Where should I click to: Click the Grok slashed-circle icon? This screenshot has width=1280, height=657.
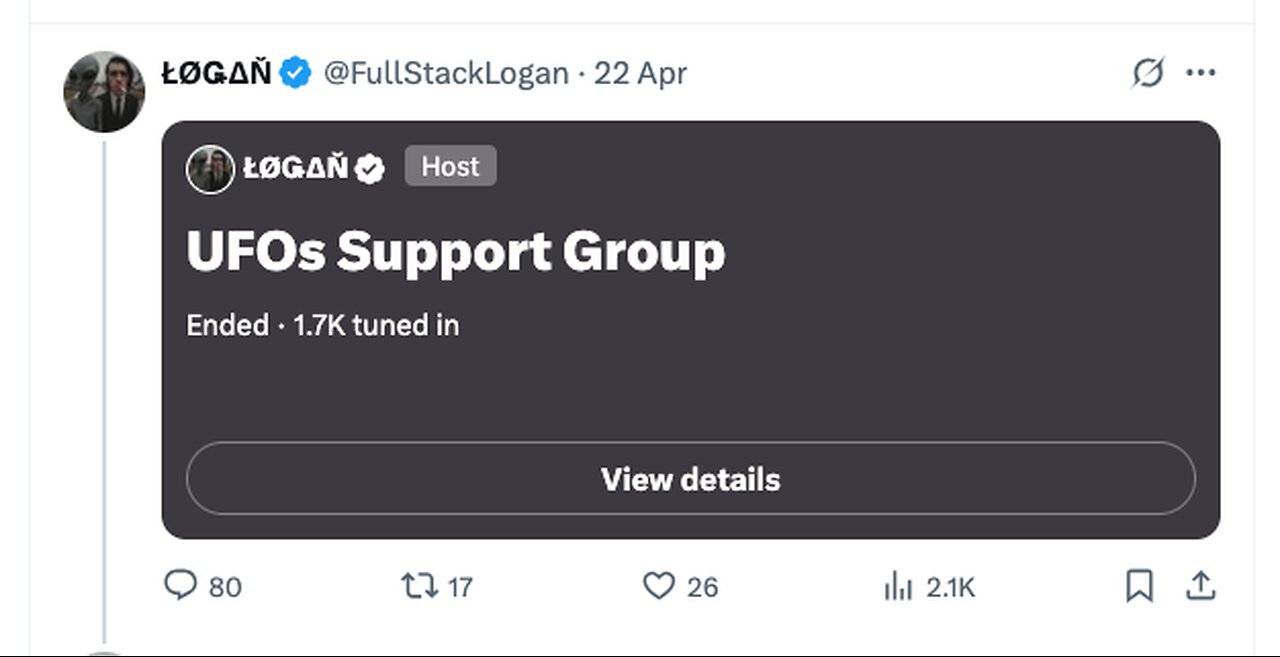1148,73
